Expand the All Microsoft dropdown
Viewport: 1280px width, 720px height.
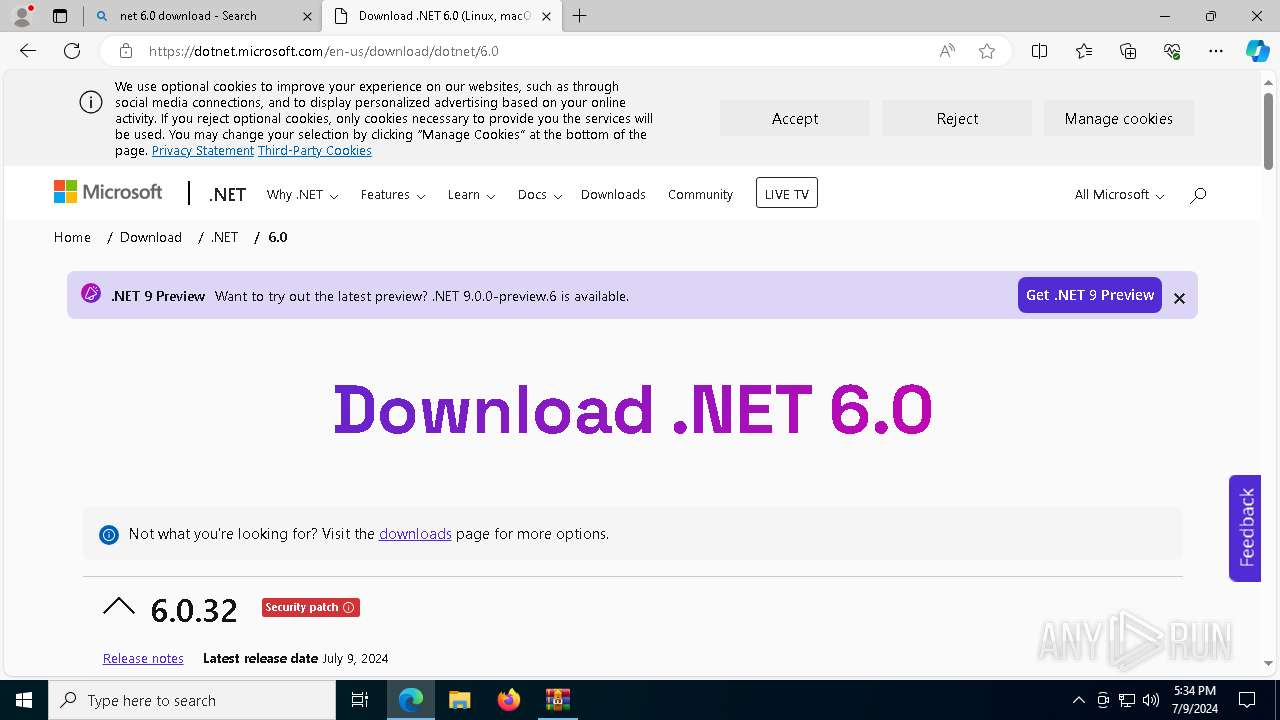tap(1119, 195)
